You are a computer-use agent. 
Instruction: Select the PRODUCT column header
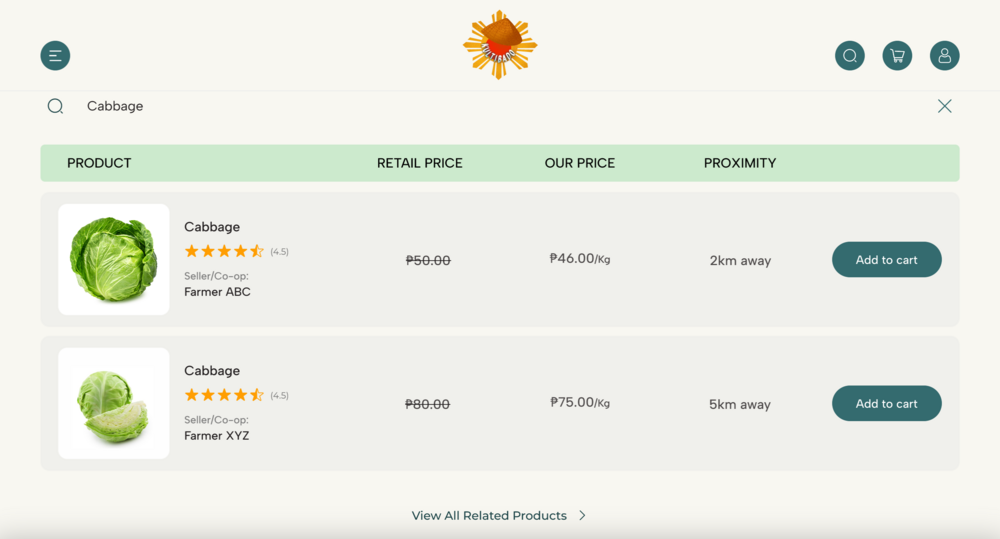click(99, 163)
